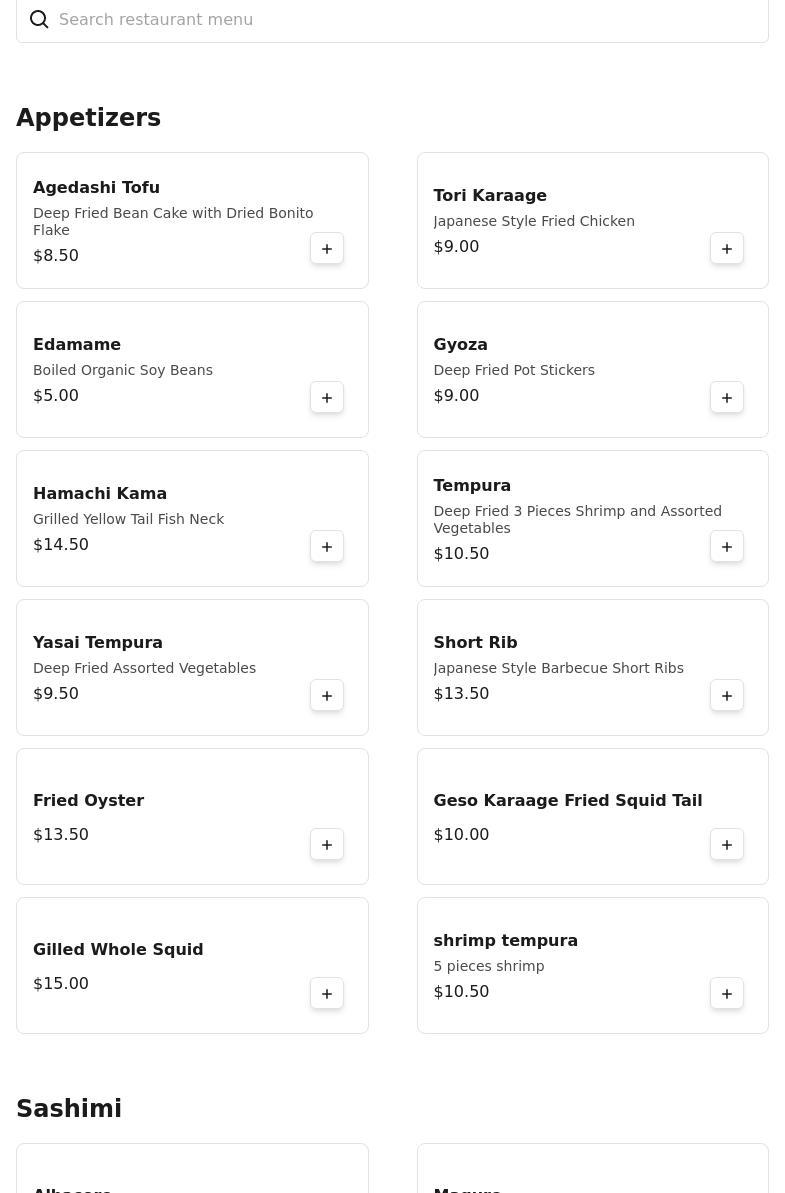The width and height of the screenshot is (785, 1193).
Task: Select the Fried Oyster menu card
Action: pyautogui.click(x=192, y=816)
